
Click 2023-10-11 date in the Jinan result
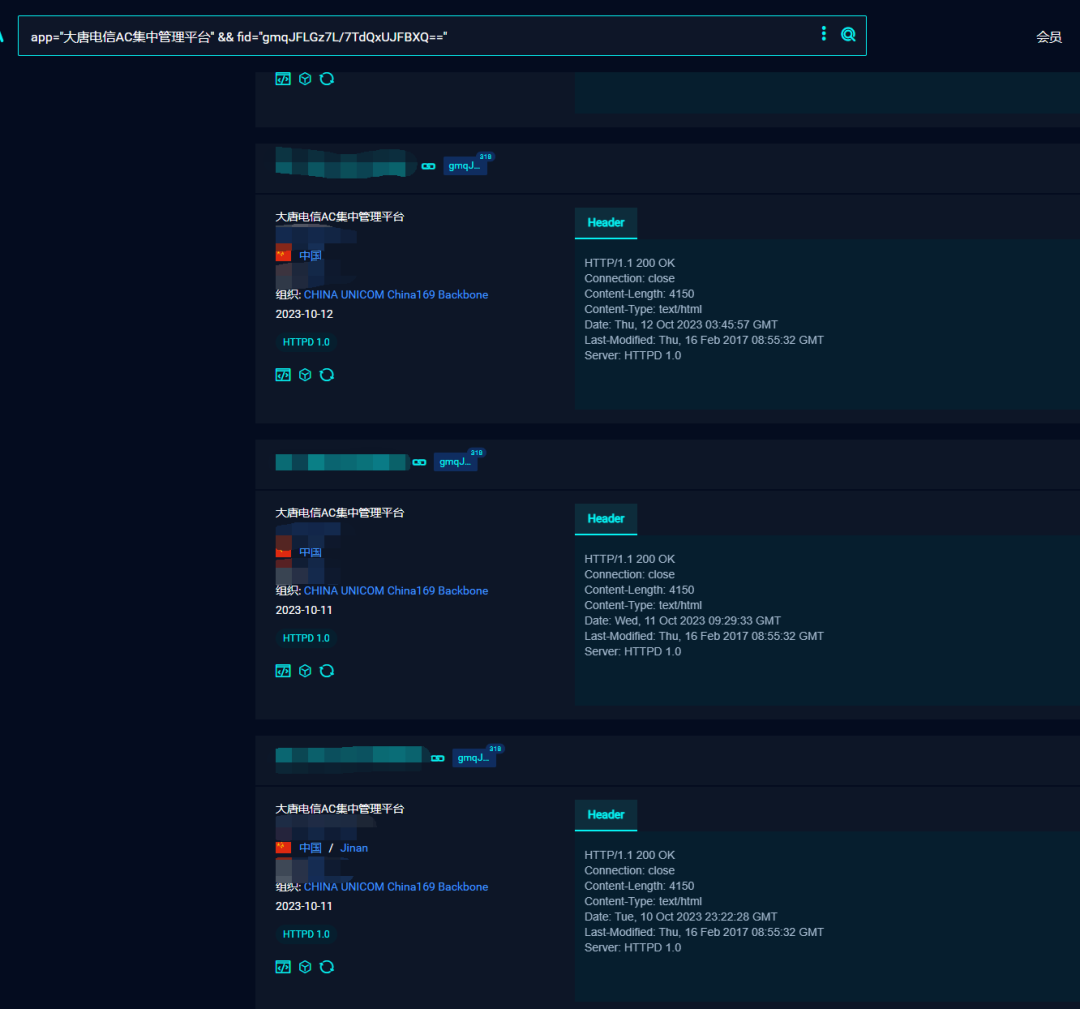(x=304, y=906)
